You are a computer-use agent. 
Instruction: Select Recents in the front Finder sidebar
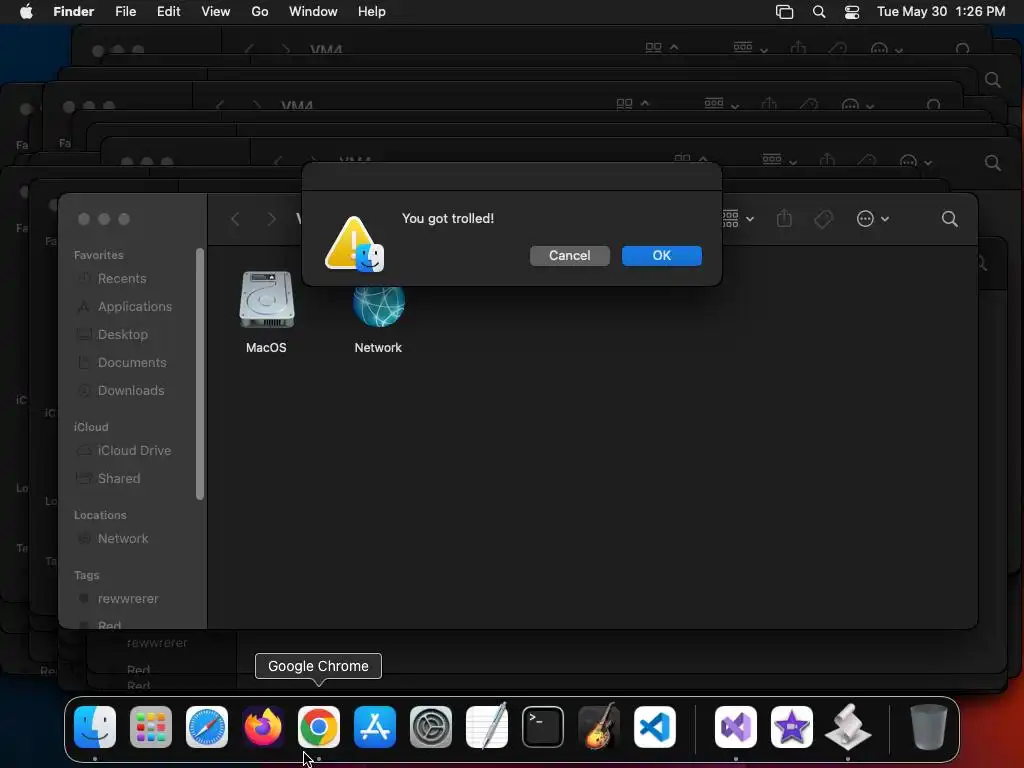click(121, 278)
